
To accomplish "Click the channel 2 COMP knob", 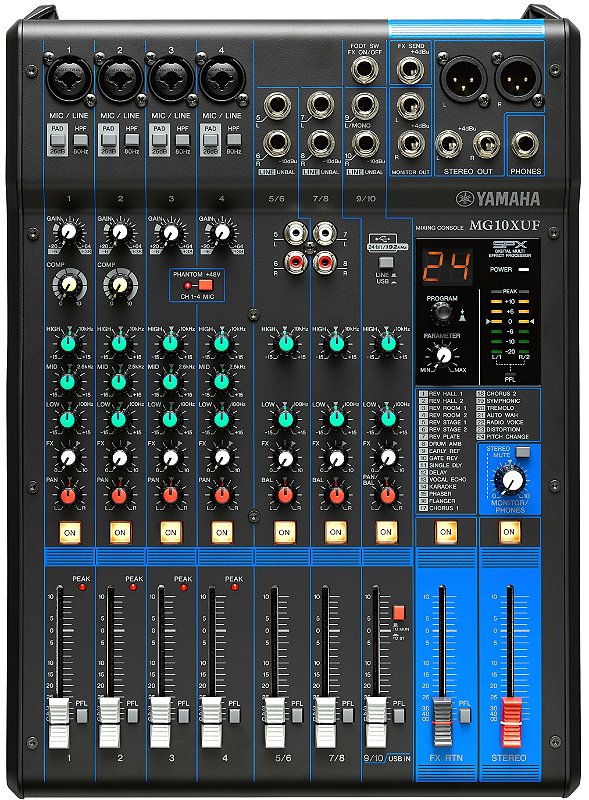I will [x=120, y=285].
